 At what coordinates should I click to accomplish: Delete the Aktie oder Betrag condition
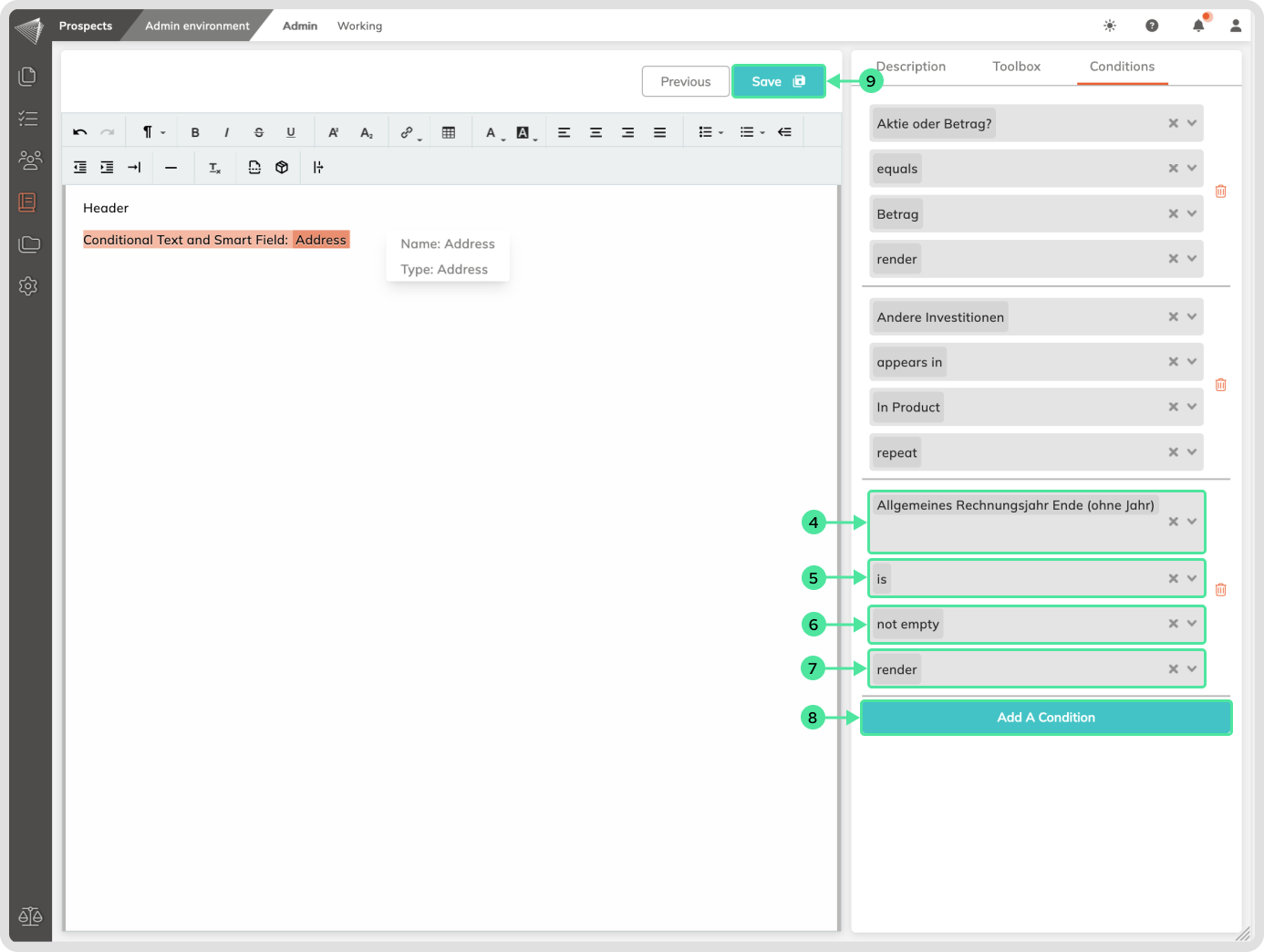pyautogui.click(x=1220, y=191)
